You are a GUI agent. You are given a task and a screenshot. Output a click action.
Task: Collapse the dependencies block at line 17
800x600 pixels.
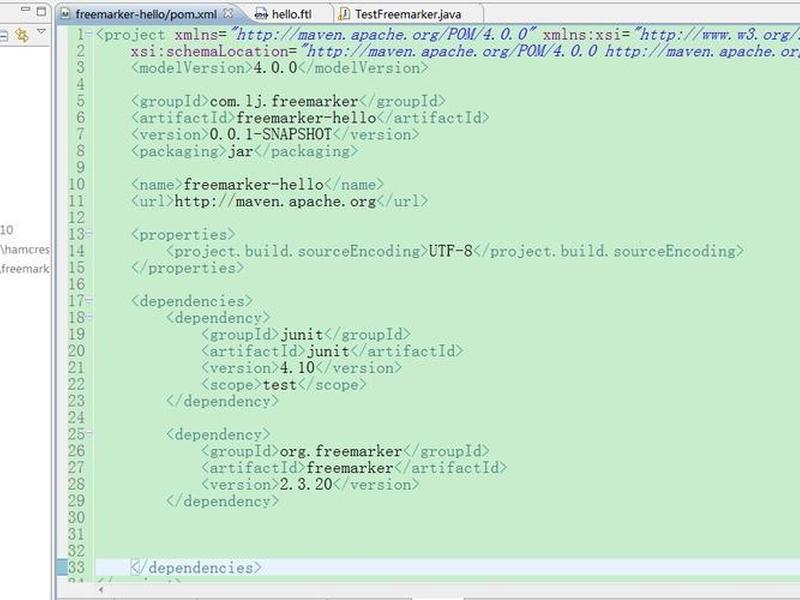point(89,301)
